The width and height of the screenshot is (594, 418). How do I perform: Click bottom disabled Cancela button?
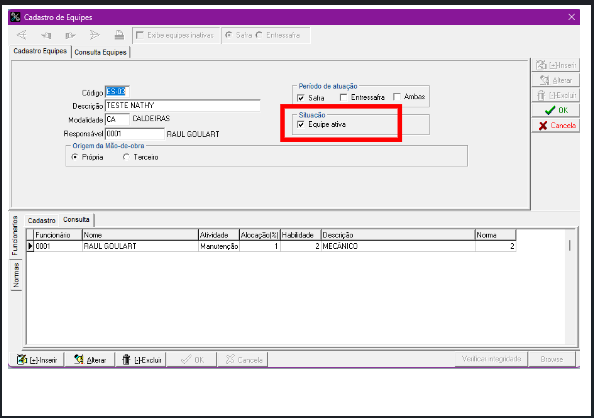coord(243,360)
